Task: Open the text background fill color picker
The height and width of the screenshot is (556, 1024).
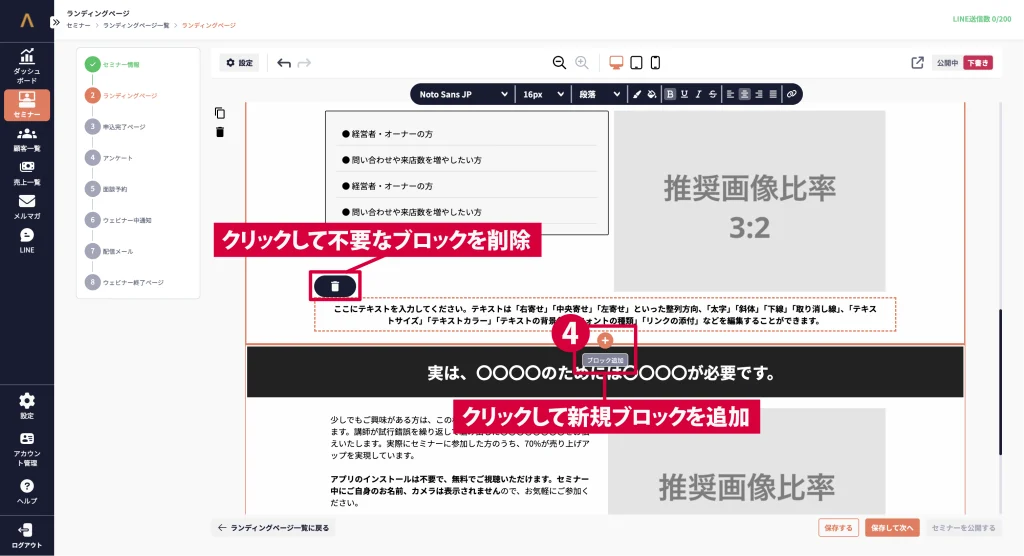Action: tap(651, 94)
